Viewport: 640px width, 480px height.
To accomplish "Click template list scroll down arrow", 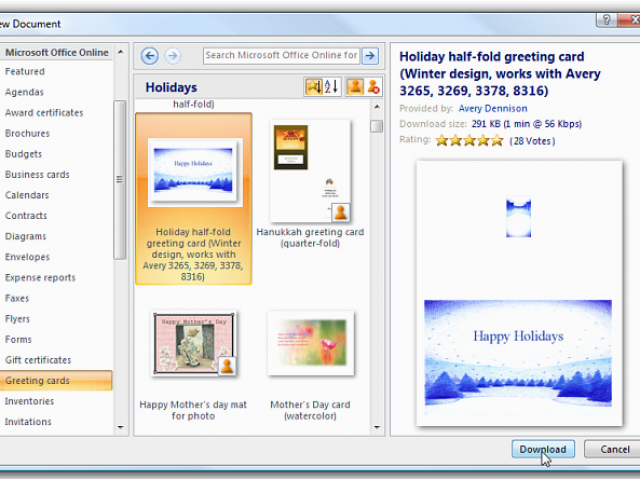I will tap(377, 427).
